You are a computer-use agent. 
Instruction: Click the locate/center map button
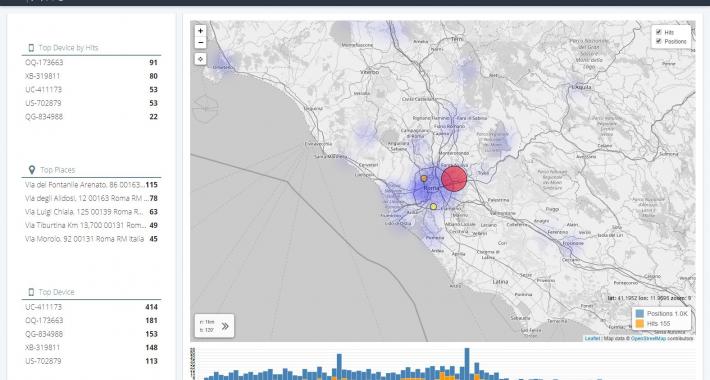[x=201, y=59]
